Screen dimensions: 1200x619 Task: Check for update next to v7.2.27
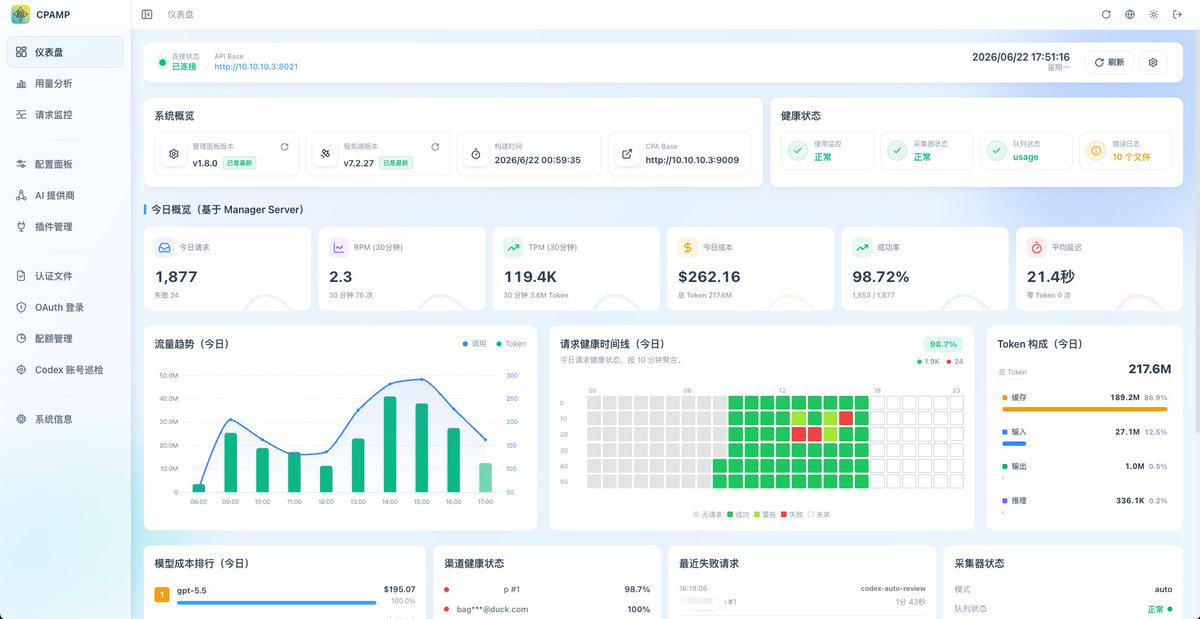pyautogui.click(x=435, y=147)
